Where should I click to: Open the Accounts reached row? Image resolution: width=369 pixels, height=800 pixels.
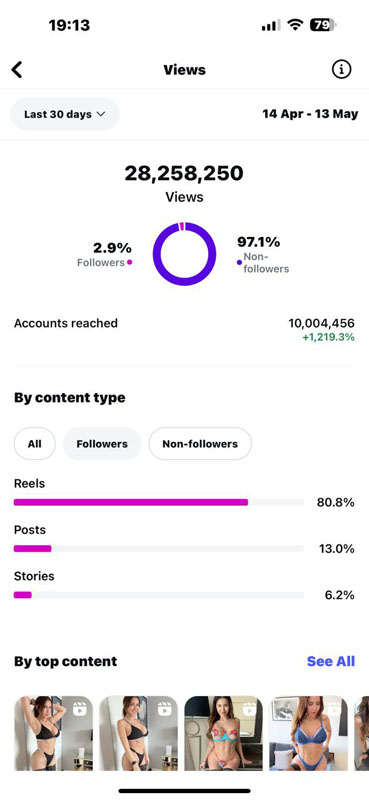coord(184,330)
